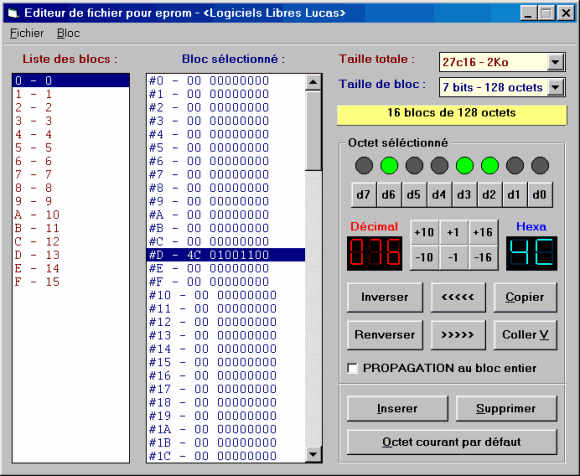Select block A - 10 in list

click(71, 215)
